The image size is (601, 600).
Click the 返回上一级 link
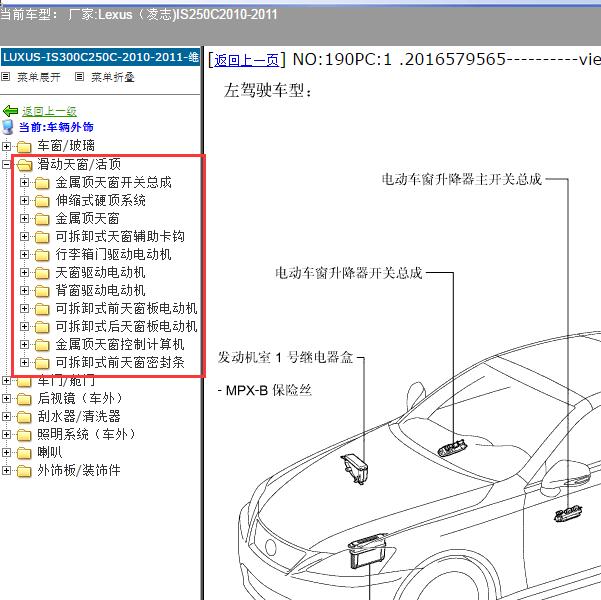[49, 111]
